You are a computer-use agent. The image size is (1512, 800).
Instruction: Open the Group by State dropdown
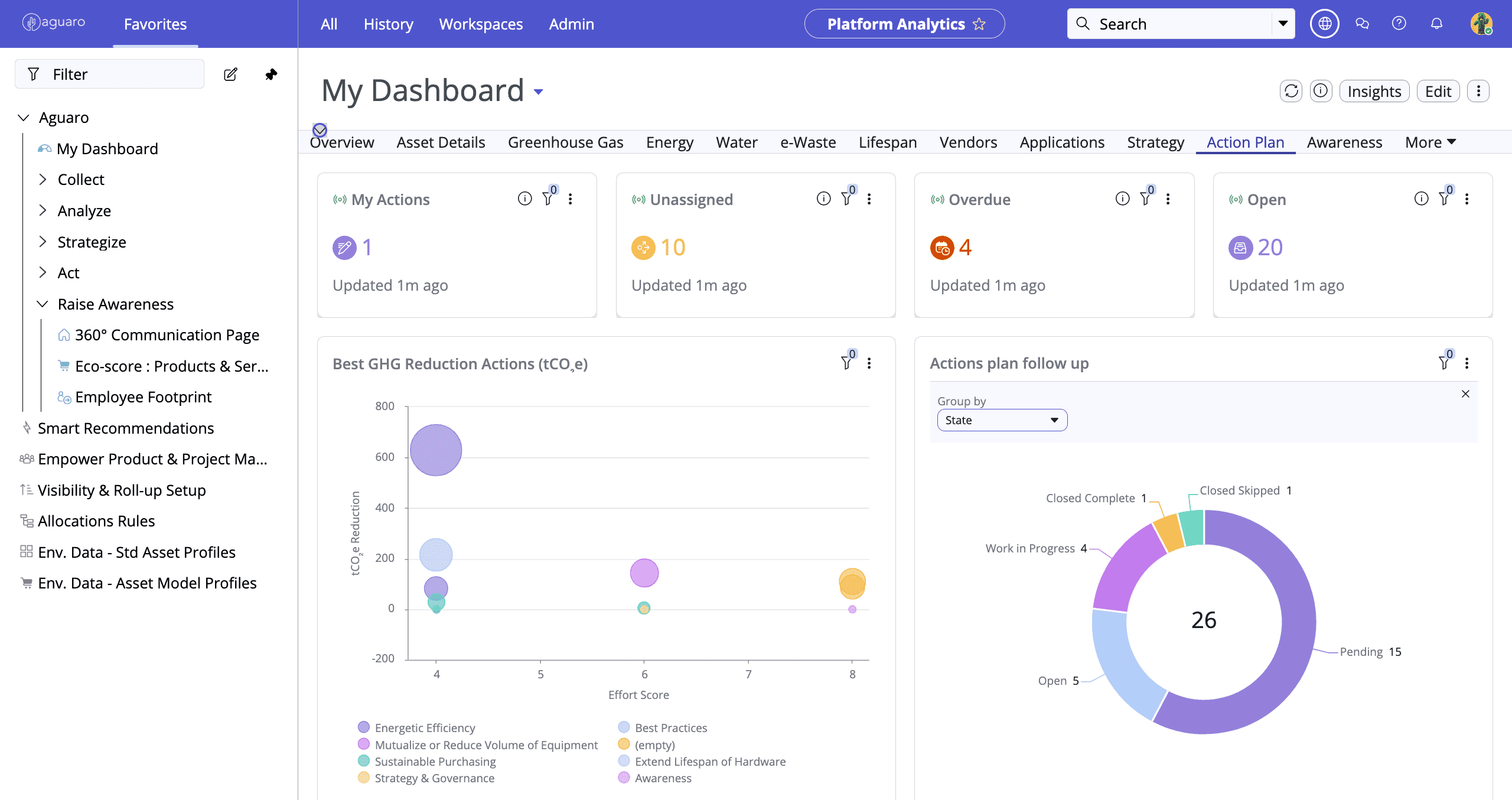pyautogui.click(x=1002, y=420)
